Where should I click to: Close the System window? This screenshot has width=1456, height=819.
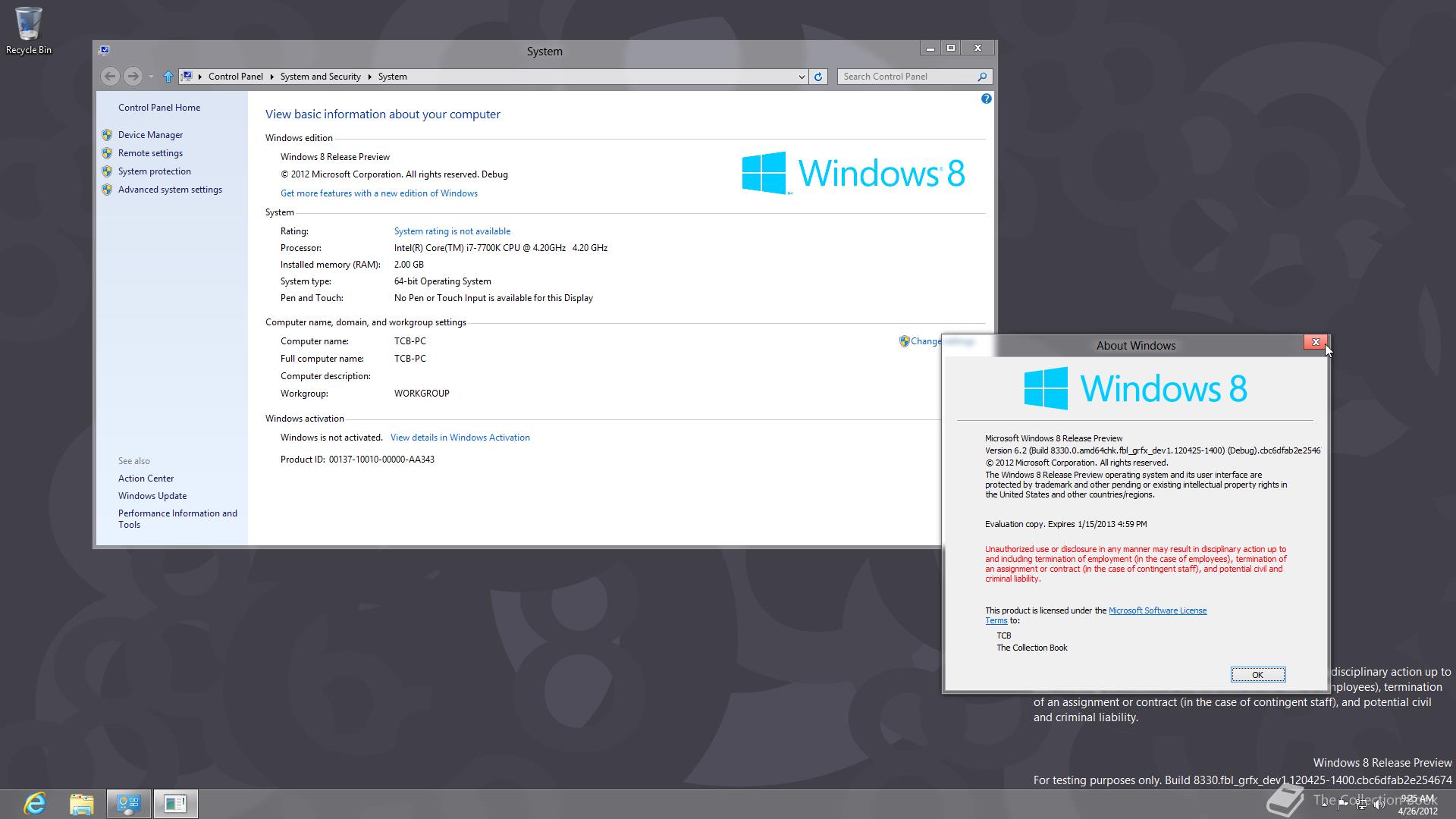click(977, 48)
